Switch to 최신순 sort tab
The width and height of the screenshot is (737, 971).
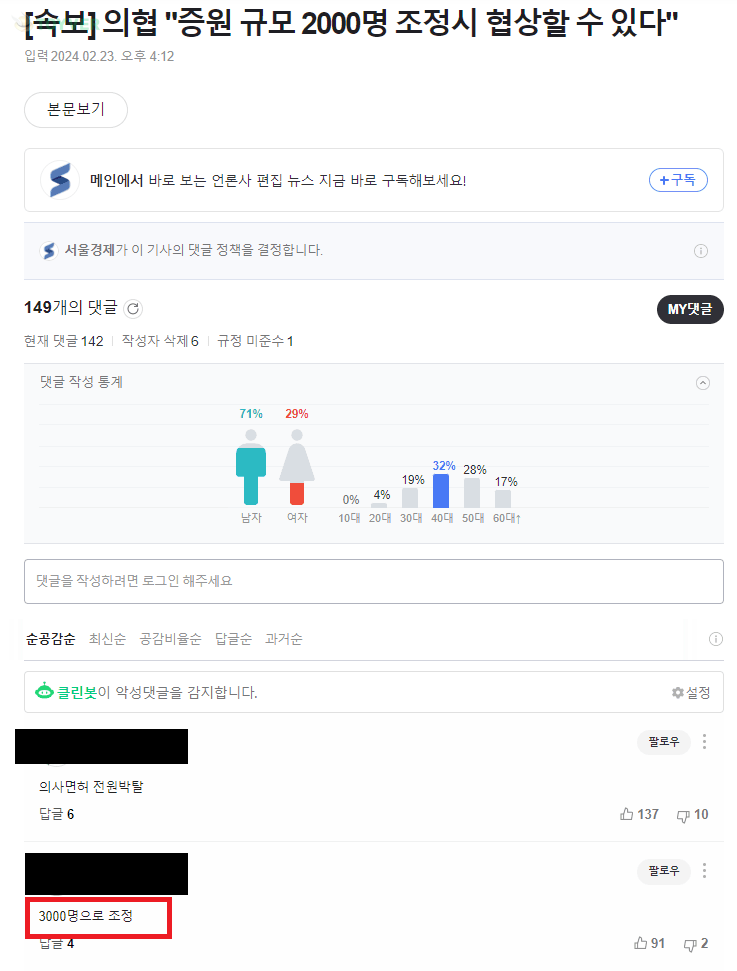[107, 639]
